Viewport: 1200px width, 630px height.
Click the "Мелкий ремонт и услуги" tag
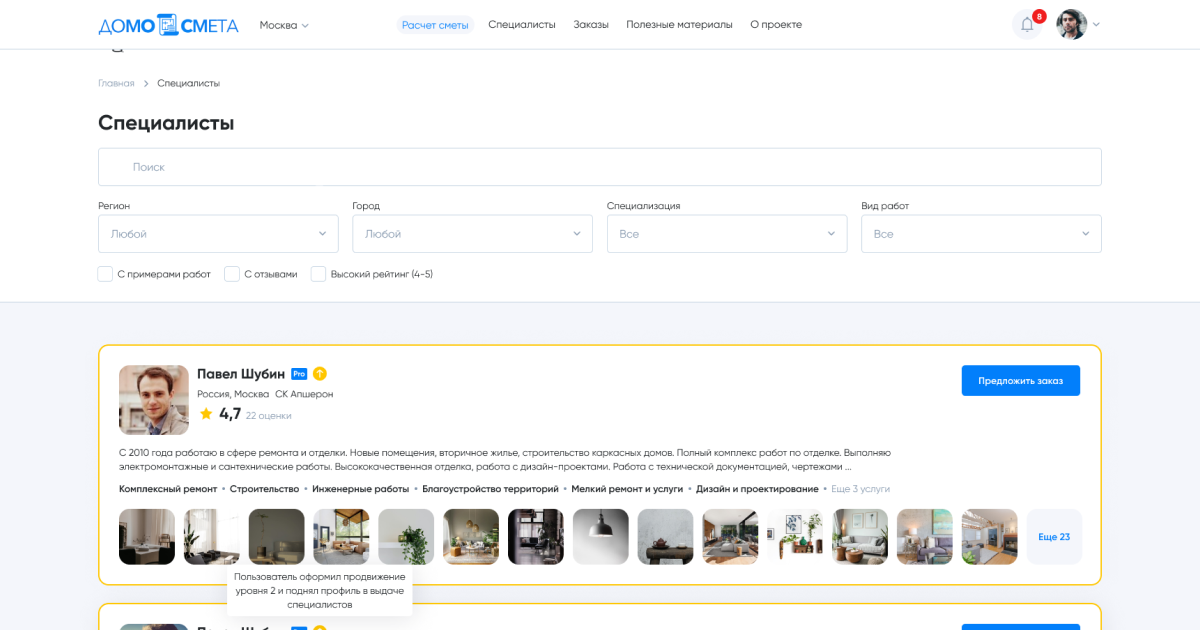627,489
